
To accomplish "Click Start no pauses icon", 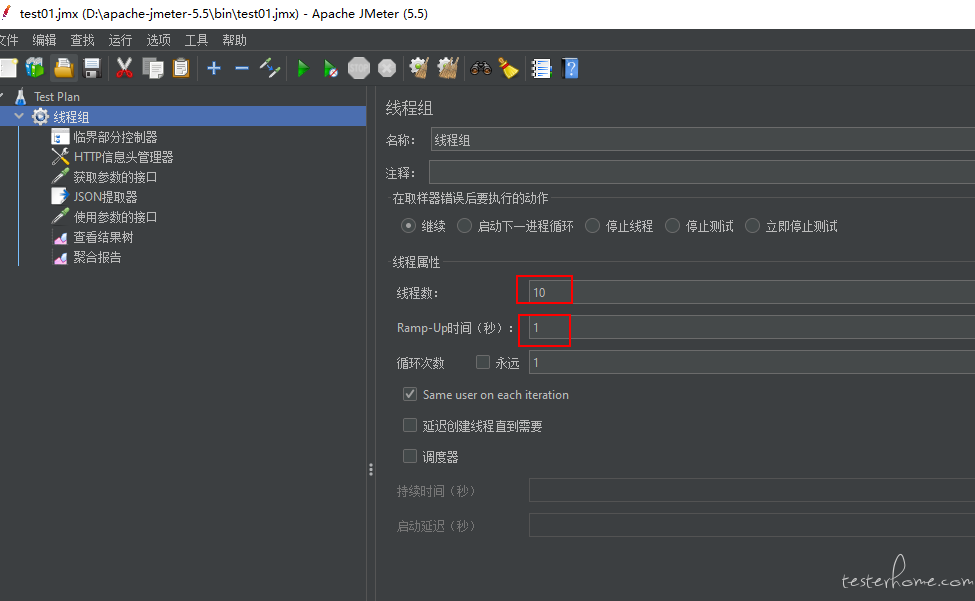I will (330, 68).
